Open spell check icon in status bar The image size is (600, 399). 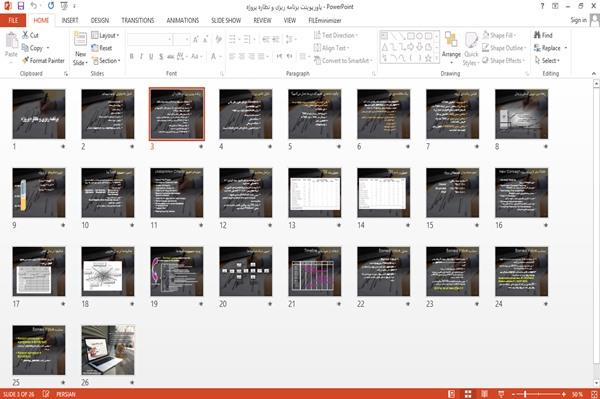pyautogui.click(x=46, y=394)
